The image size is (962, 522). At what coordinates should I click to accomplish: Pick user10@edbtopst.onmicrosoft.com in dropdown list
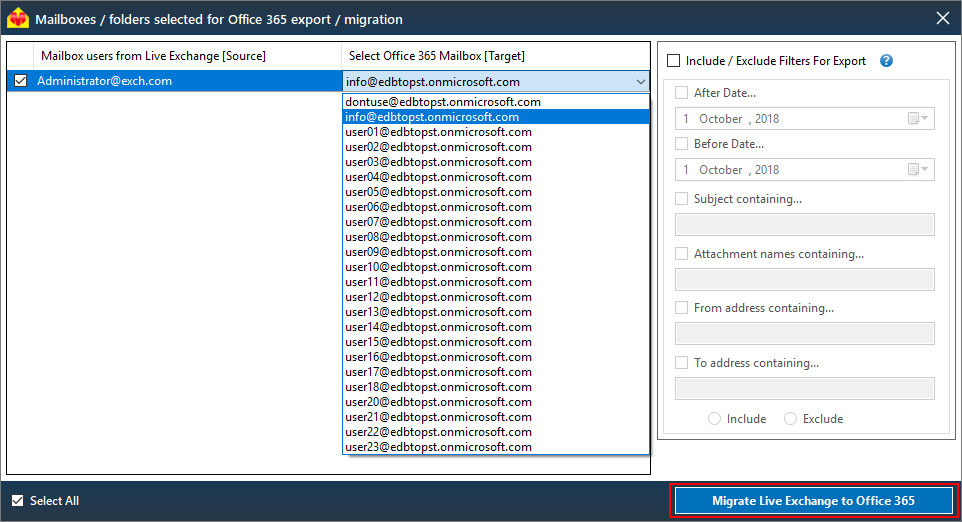(496, 267)
